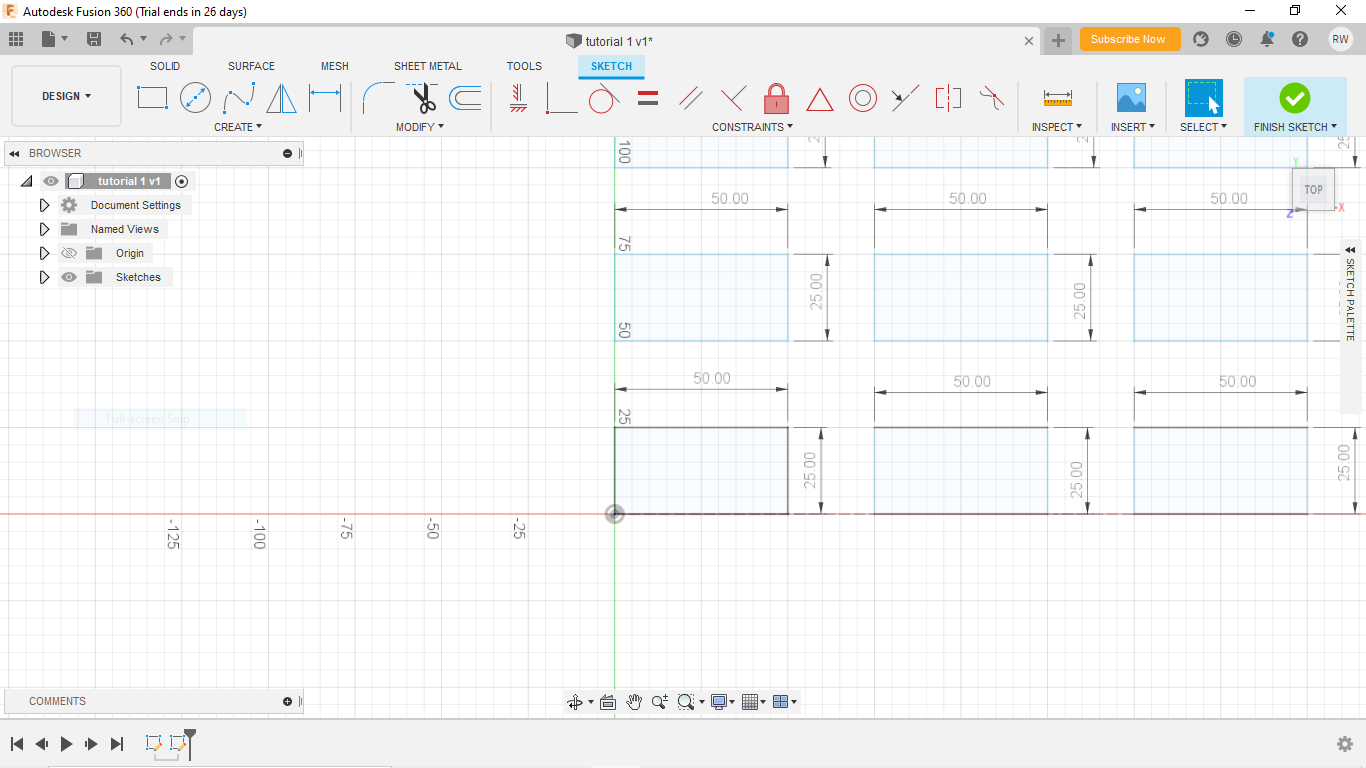This screenshot has width=1366, height=768.
Task: Toggle visibility of the Origin folder
Action: click(x=69, y=253)
